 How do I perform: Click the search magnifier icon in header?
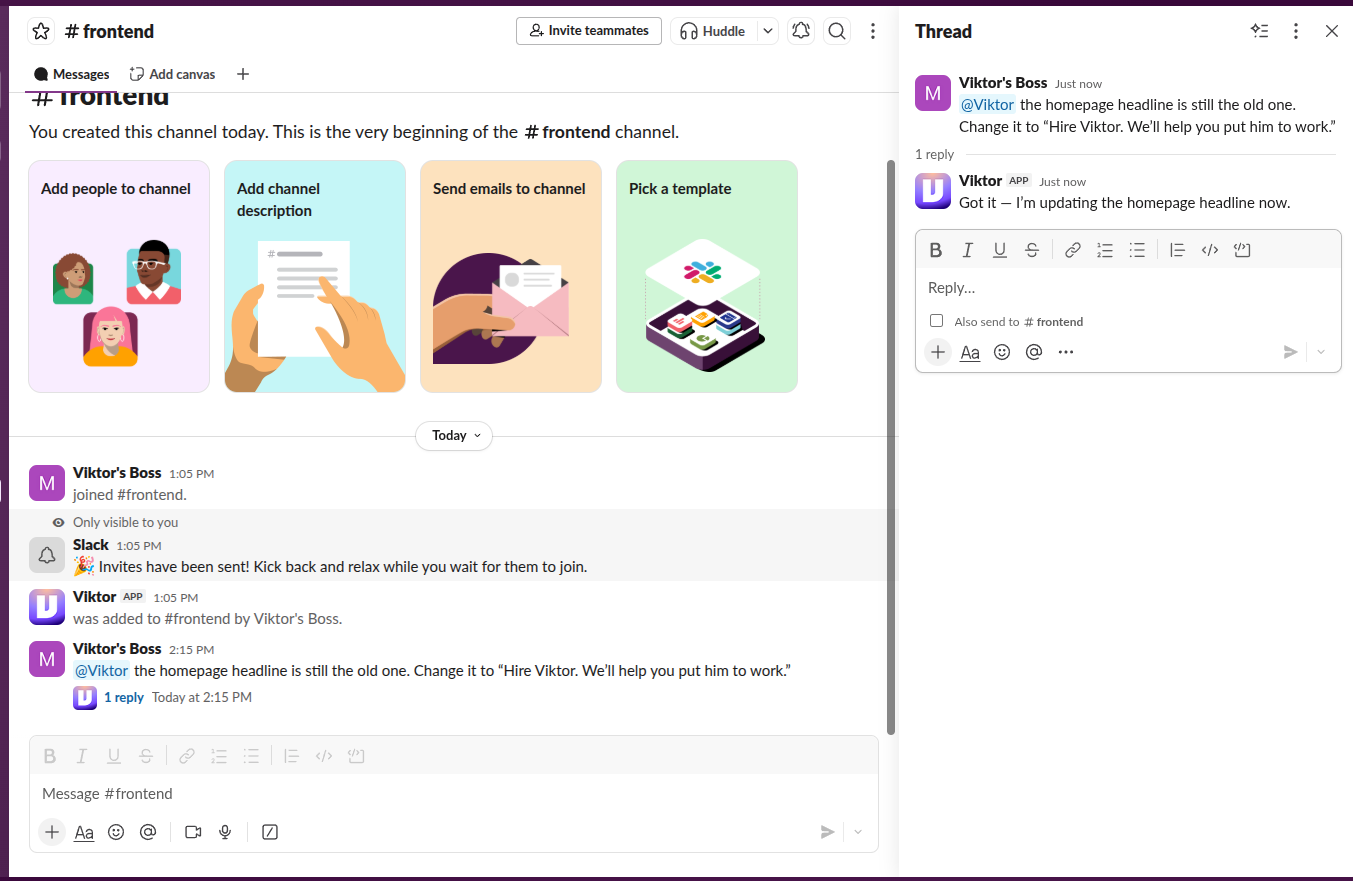coord(837,31)
